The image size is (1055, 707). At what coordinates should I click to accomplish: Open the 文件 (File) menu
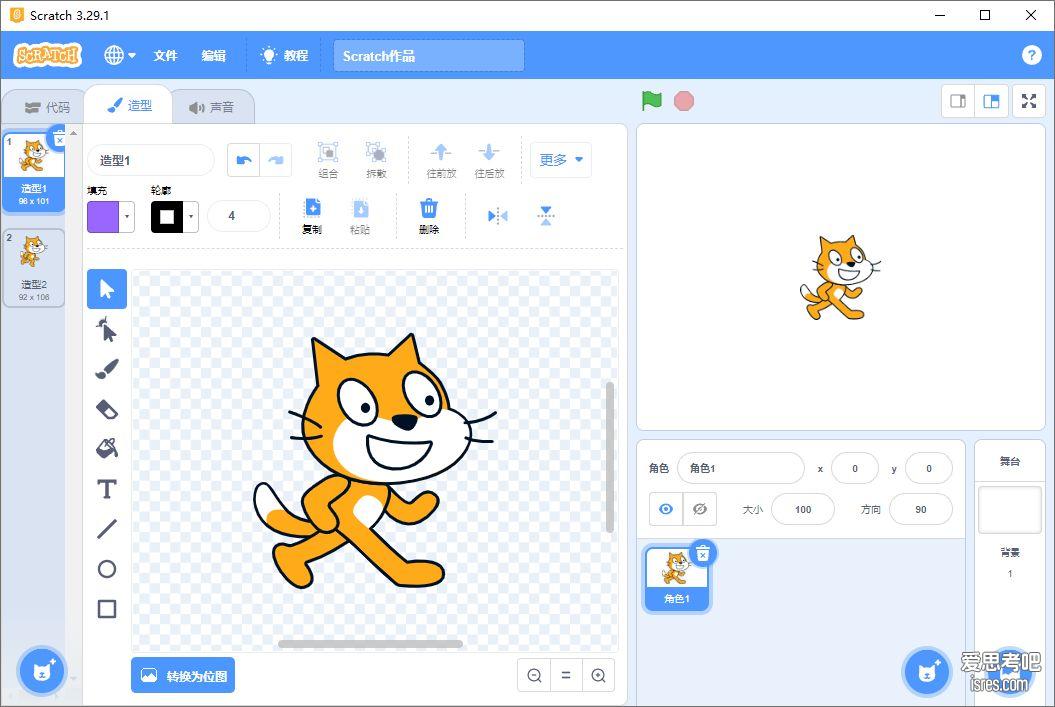pos(165,55)
